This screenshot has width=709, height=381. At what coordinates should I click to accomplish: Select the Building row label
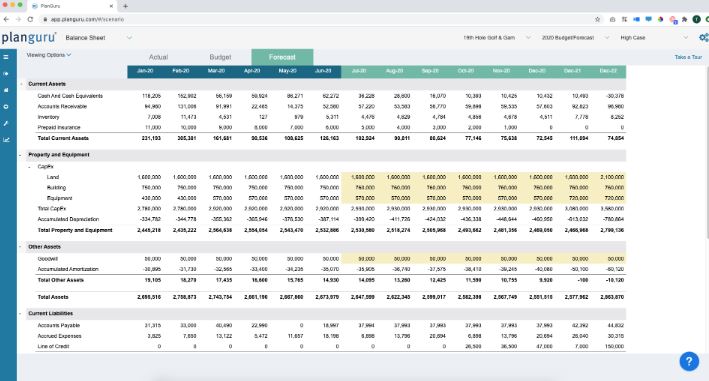click(x=56, y=188)
